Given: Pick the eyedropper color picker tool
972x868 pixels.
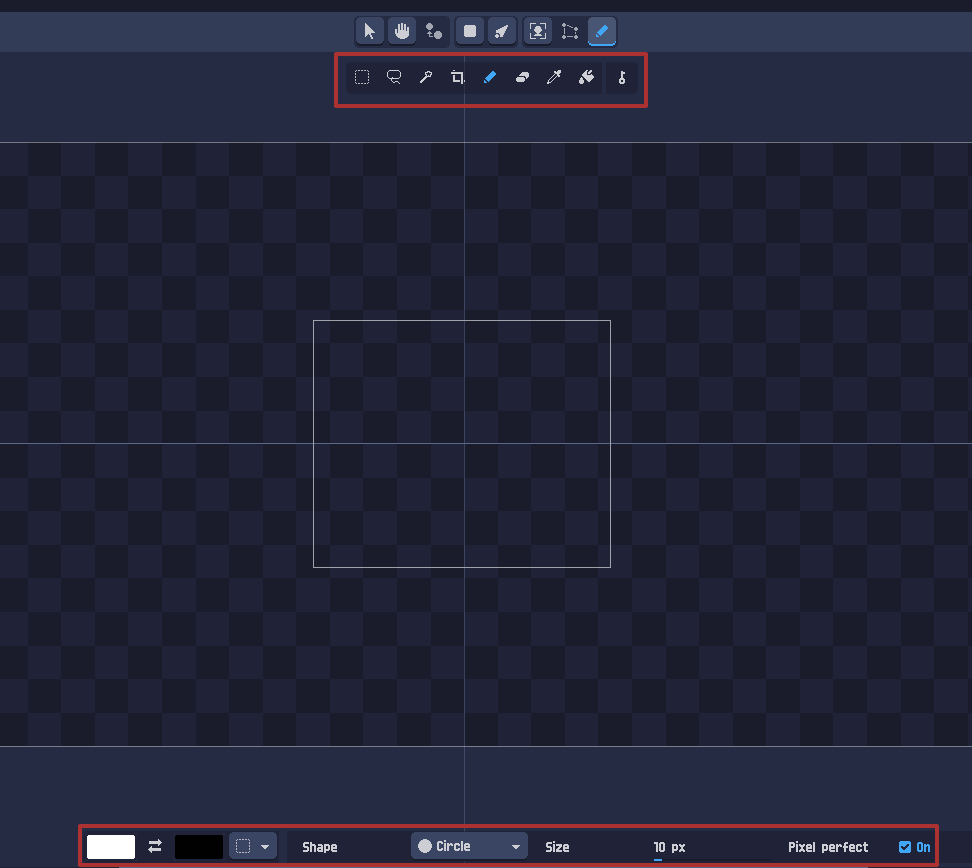Looking at the screenshot, I should pos(554,77).
